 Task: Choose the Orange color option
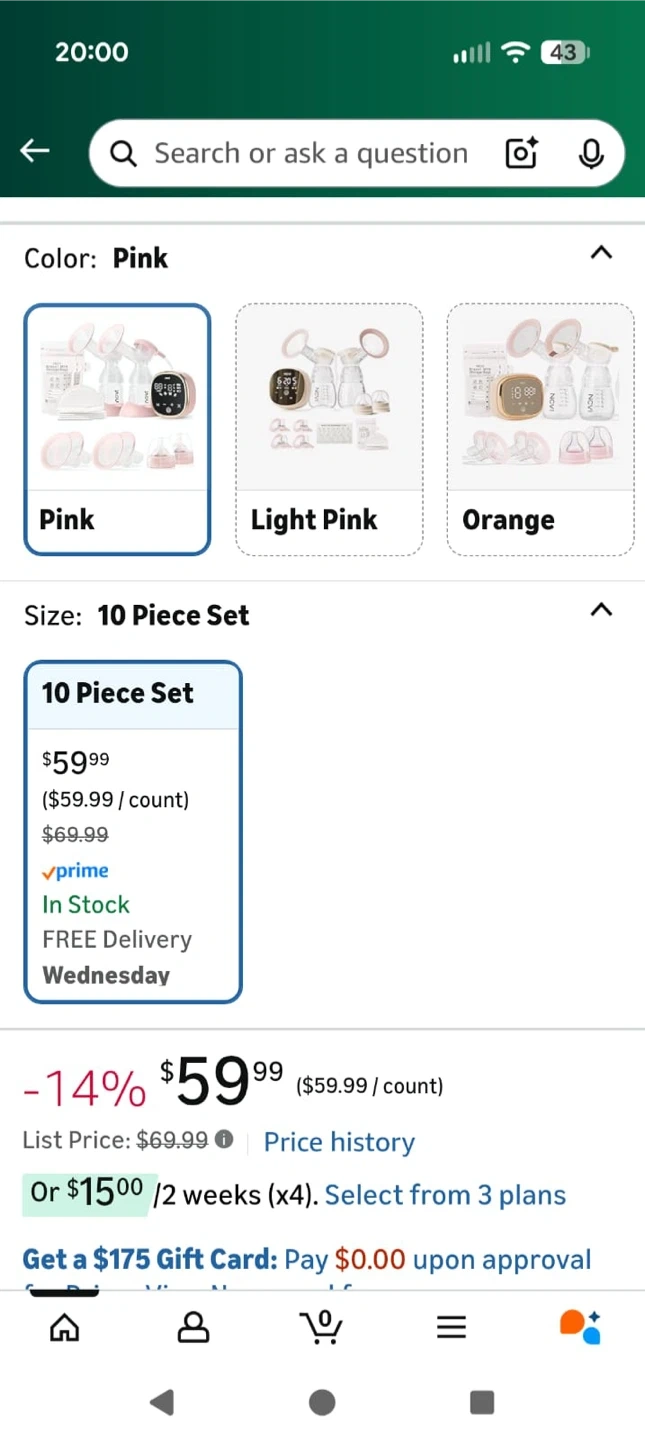pyautogui.click(x=540, y=429)
